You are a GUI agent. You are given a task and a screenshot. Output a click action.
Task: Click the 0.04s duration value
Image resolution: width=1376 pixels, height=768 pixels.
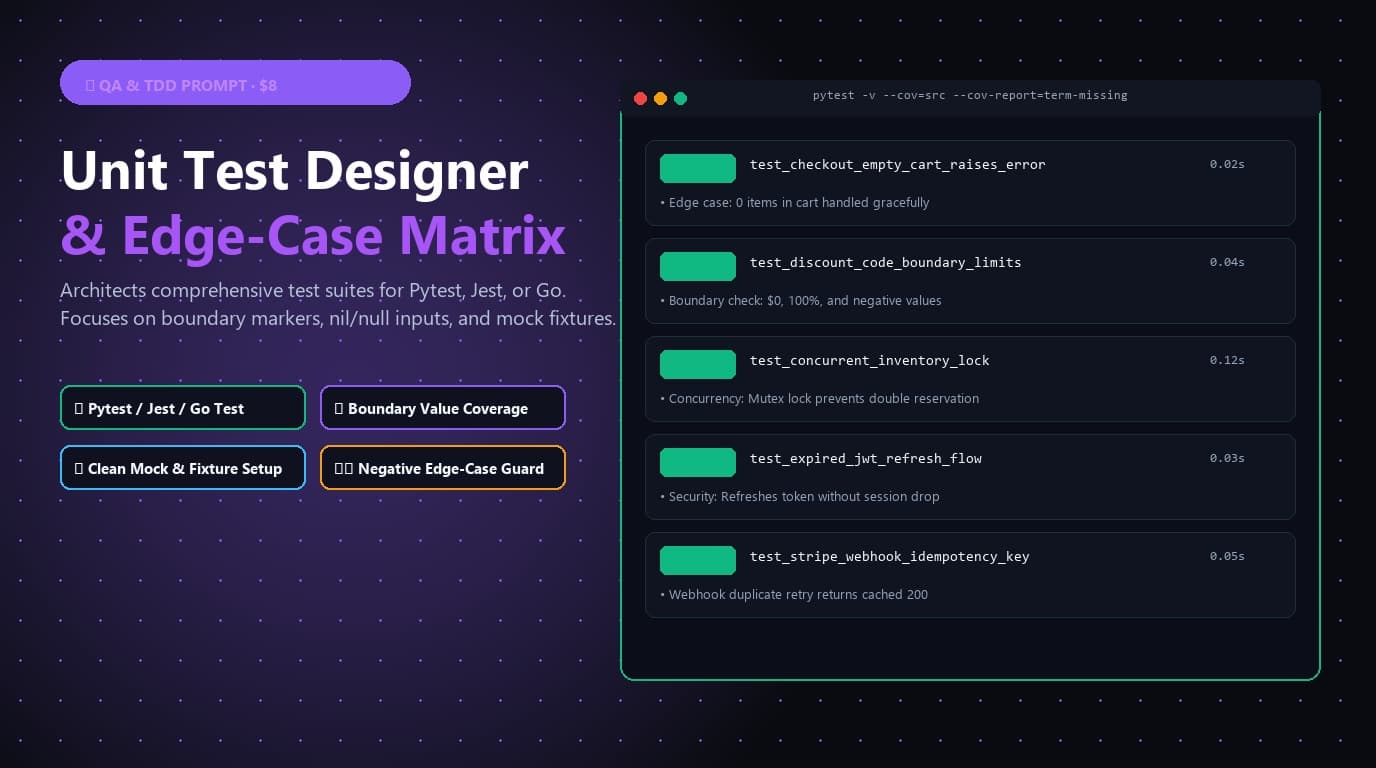tap(1227, 262)
